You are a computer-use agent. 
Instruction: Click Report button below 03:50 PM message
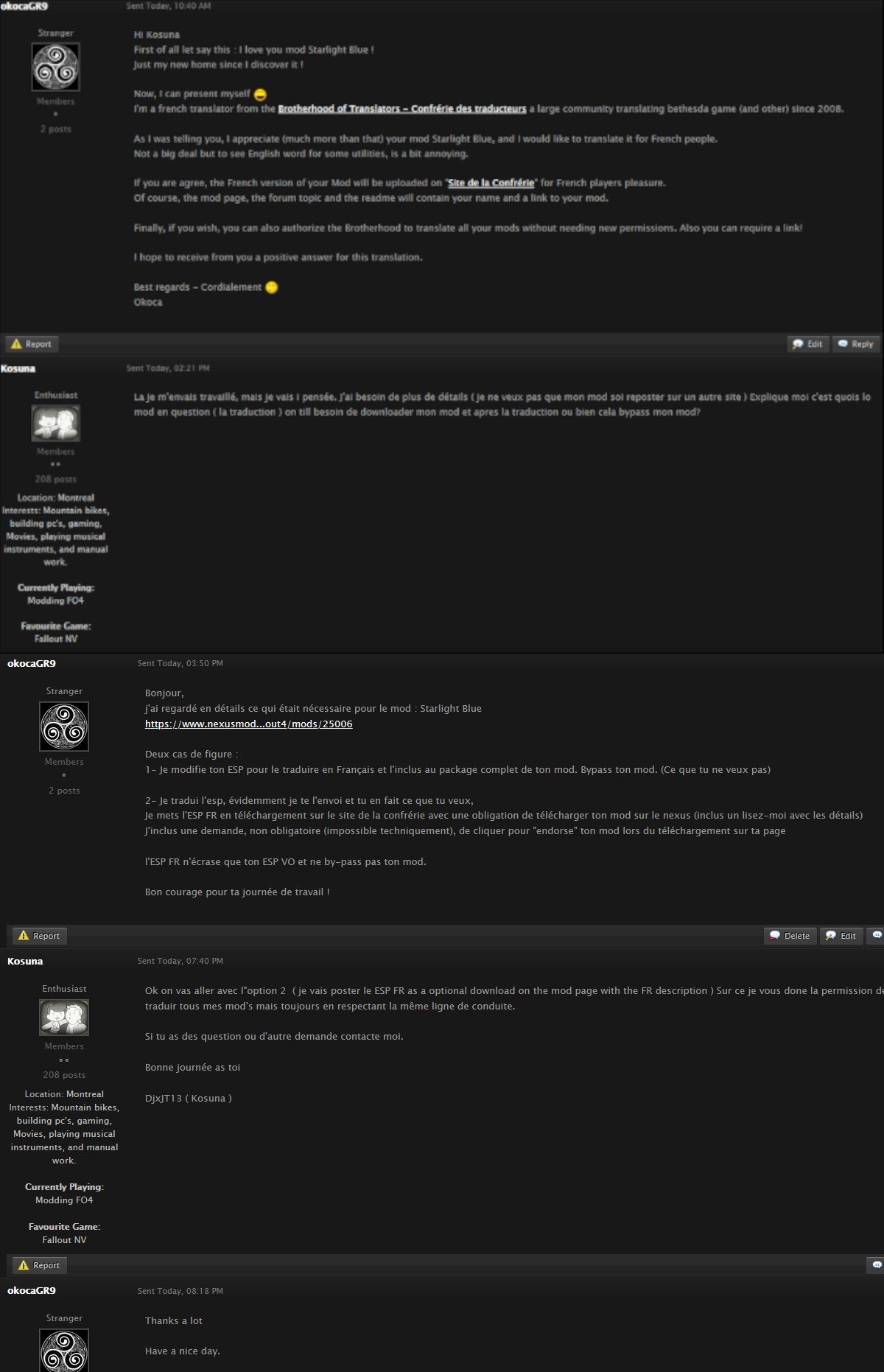point(39,936)
